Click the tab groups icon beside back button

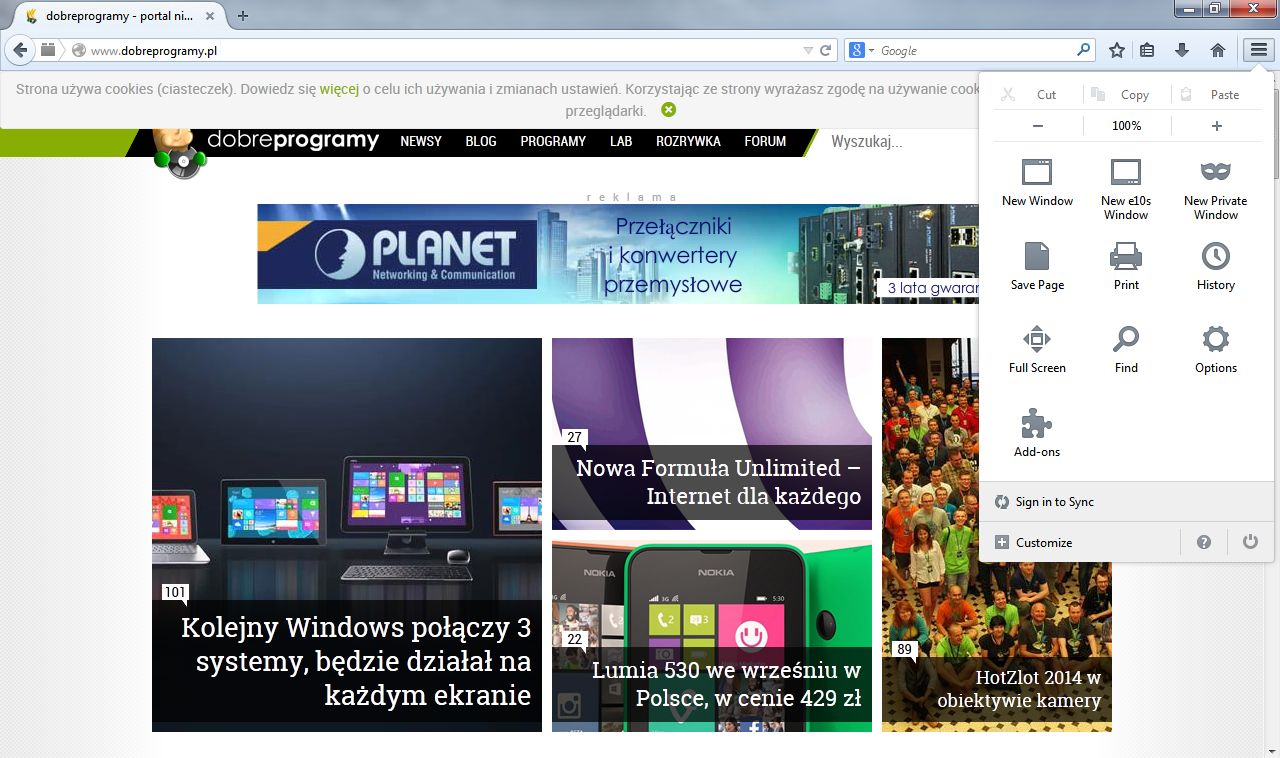[x=48, y=50]
